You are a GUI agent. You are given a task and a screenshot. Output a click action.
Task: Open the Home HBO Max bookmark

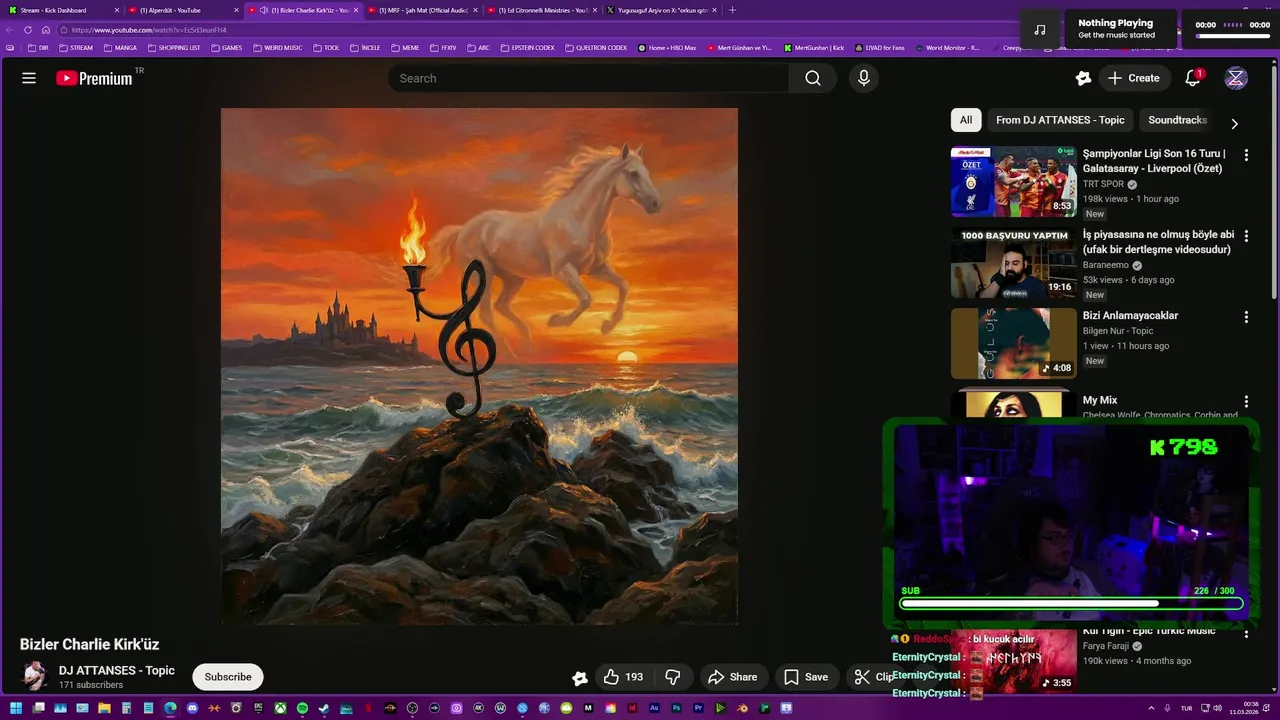[667, 47]
